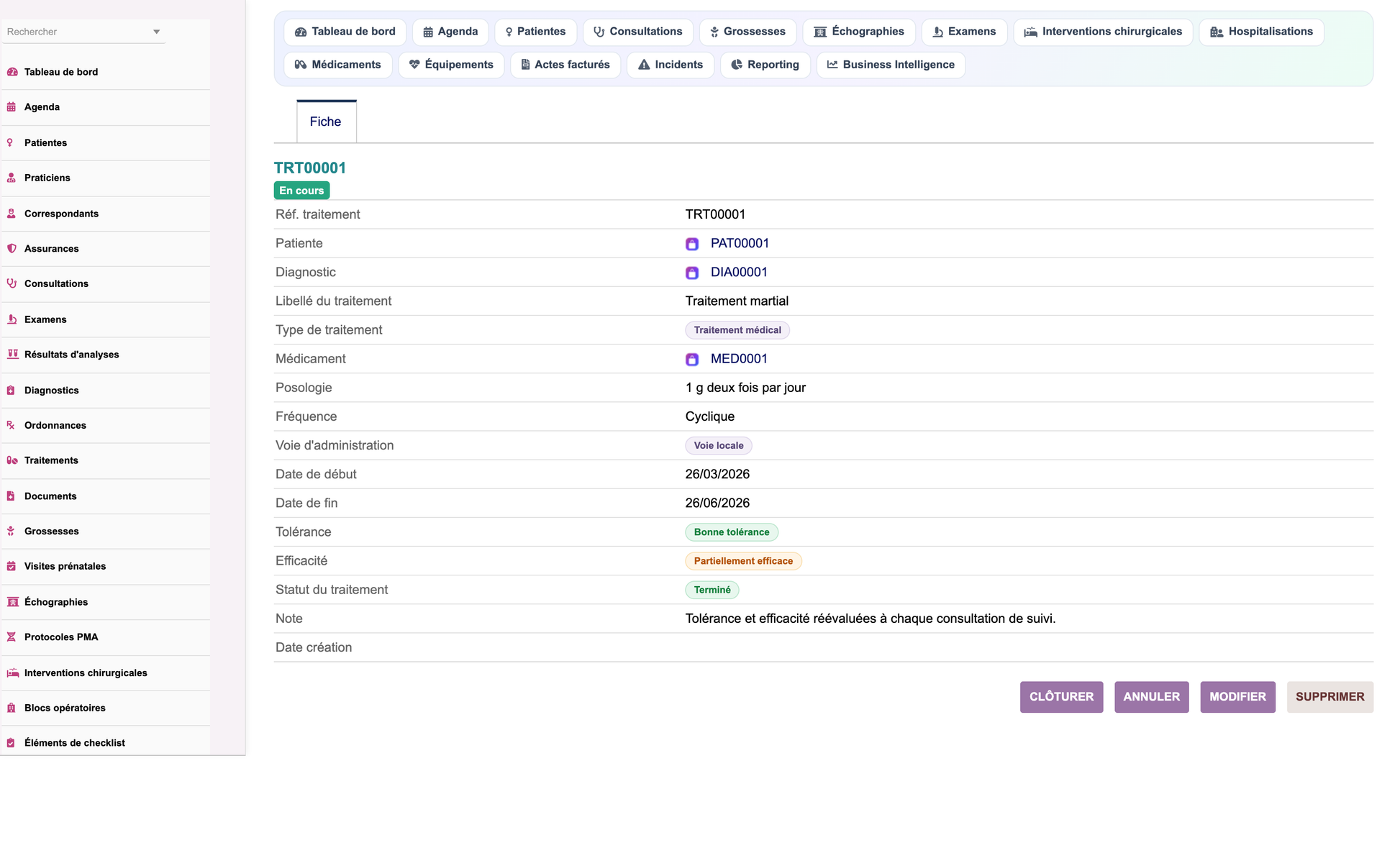The height and width of the screenshot is (866, 1400).
Task: Open Interventions chirurgicales in top navigation
Action: pyautogui.click(x=1104, y=32)
